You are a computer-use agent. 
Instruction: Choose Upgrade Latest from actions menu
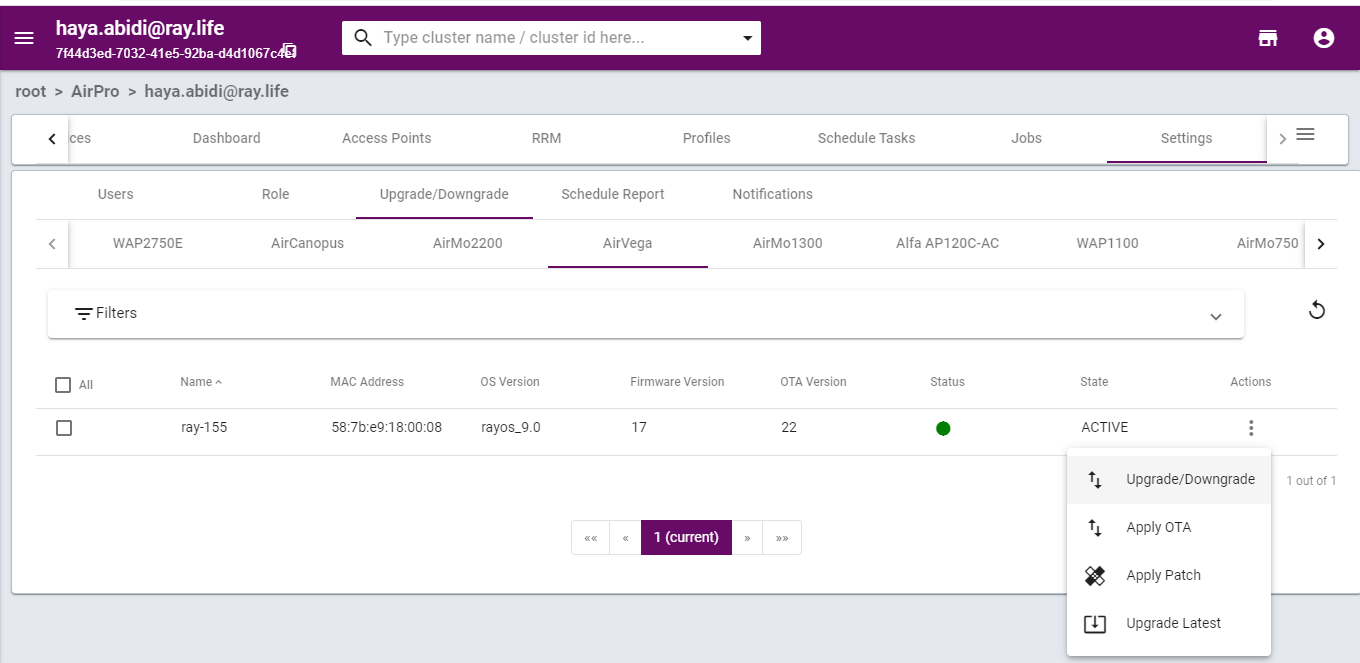click(x=1169, y=624)
